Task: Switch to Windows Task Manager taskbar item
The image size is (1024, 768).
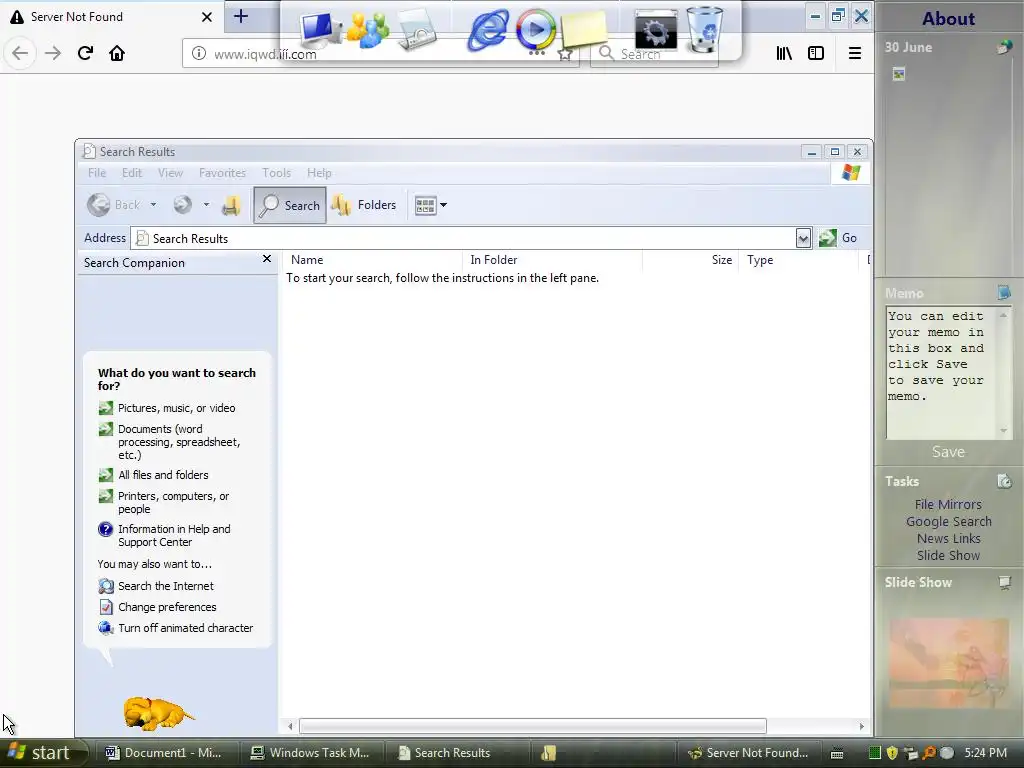Action: click(310, 753)
